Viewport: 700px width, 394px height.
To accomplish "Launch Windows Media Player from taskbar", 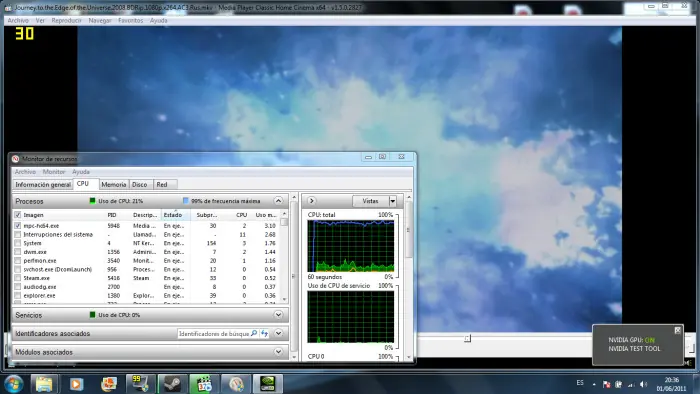I will tap(76, 384).
